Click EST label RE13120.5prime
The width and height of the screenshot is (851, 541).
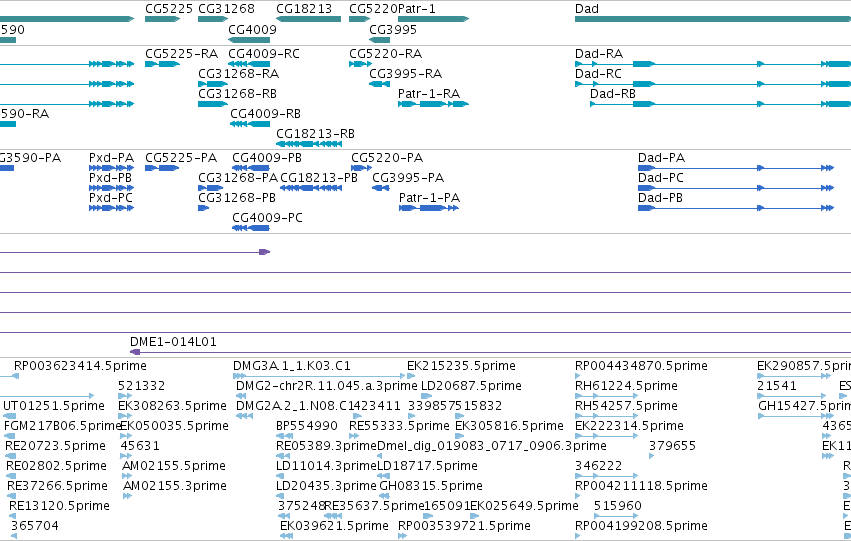(59, 506)
